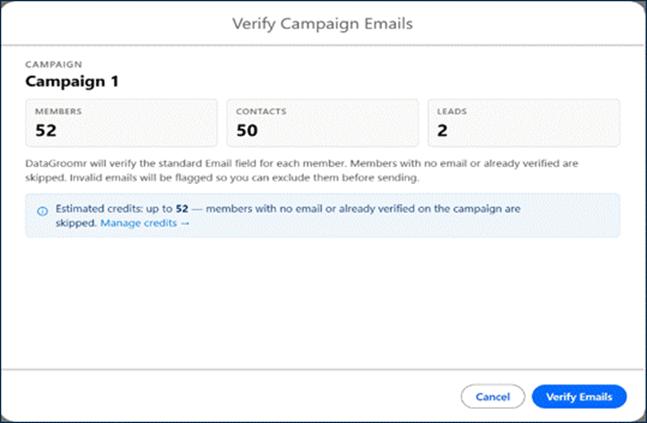The width and height of the screenshot is (647, 423).
Task: Select the Contacts count card
Action: tap(323, 123)
